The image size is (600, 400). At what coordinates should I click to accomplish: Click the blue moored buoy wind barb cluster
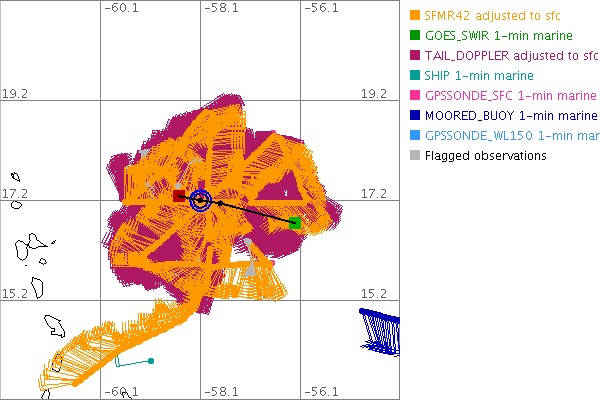click(x=381, y=331)
